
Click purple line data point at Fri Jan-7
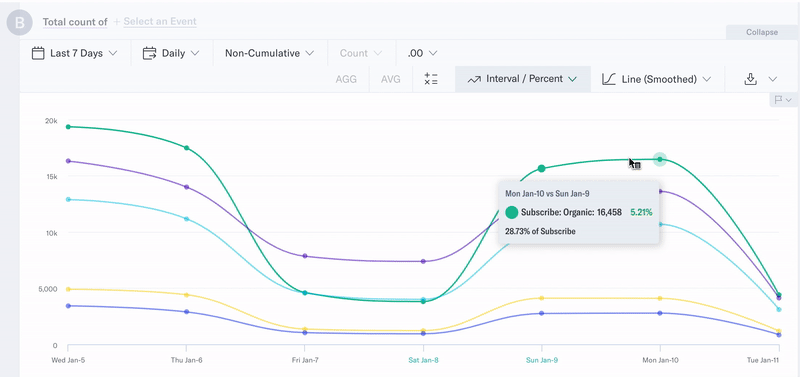click(x=305, y=256)
